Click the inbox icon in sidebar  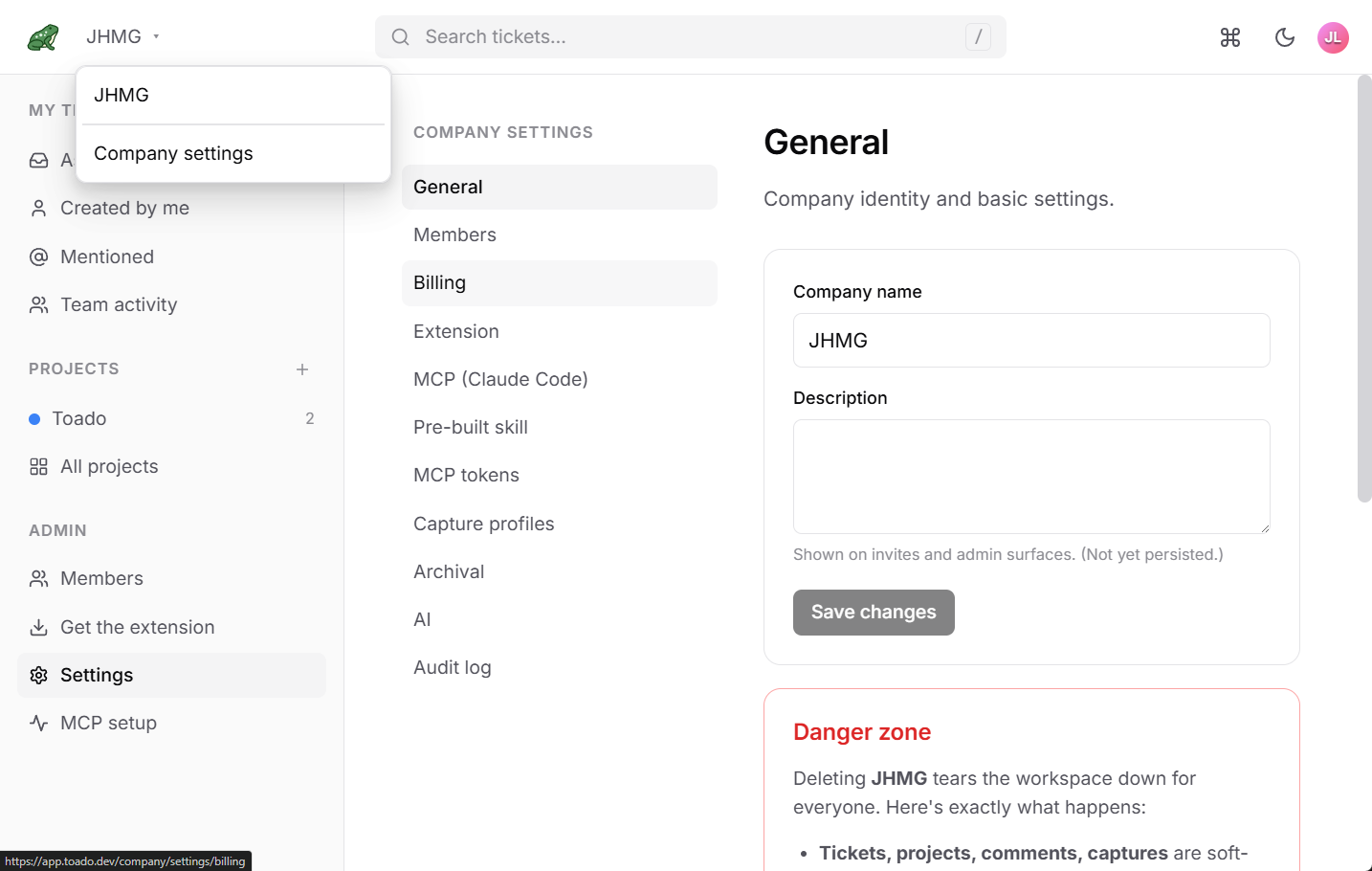(x=38, y=160)
